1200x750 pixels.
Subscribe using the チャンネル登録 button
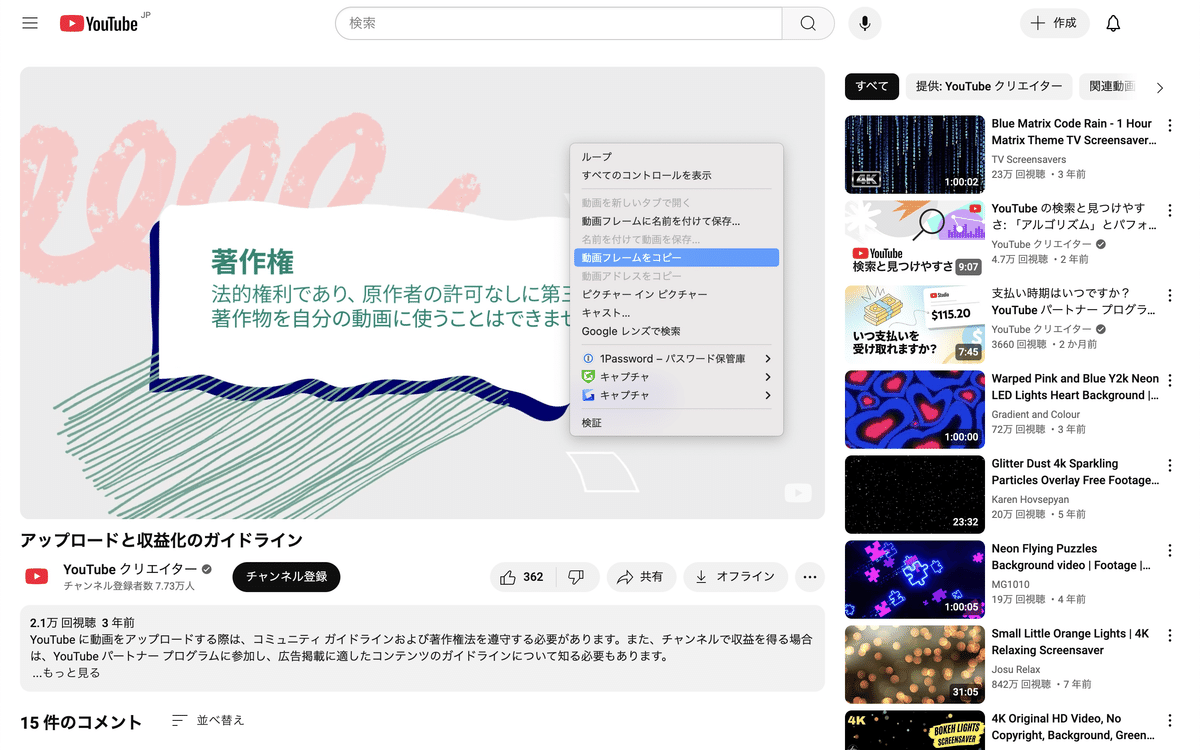click(x=286, y=577)
